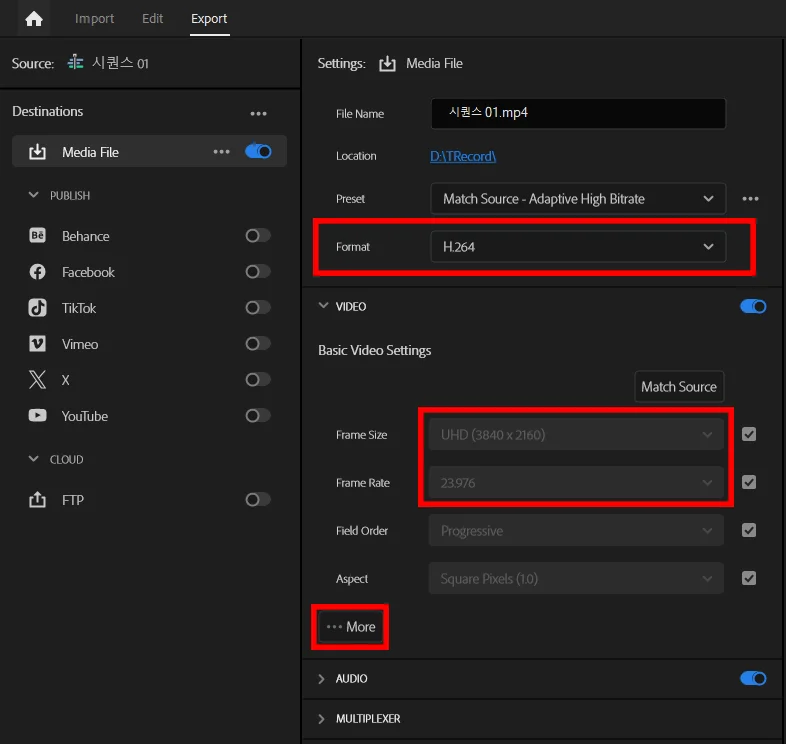Screen dimensions: 786x744
Task: Open the Format dropdown showing H.264
Action: tap(577, 246)
